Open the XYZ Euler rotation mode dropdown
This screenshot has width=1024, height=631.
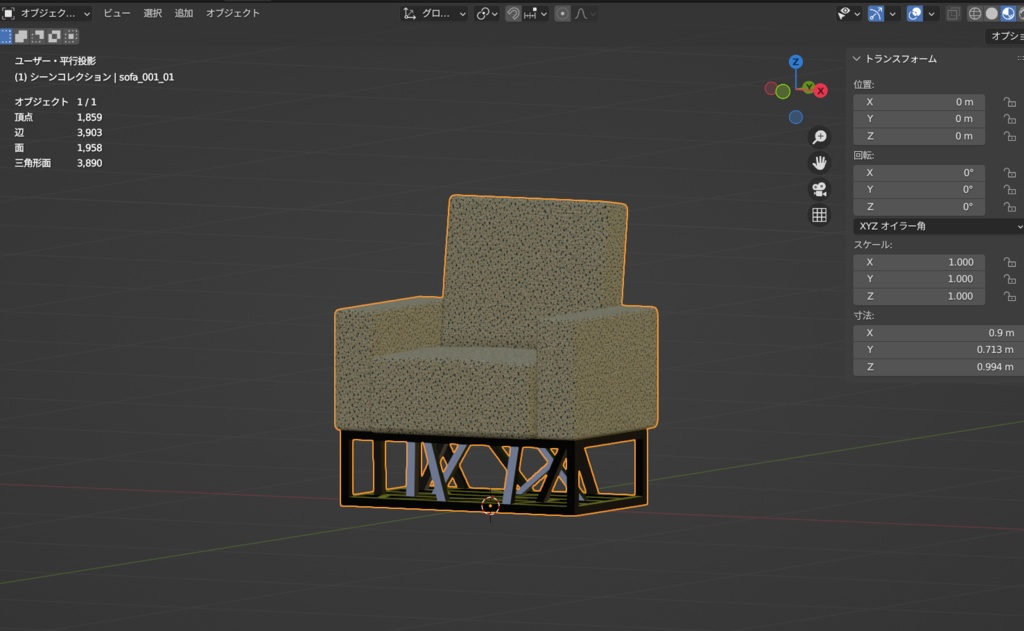(x=938, y=226)
